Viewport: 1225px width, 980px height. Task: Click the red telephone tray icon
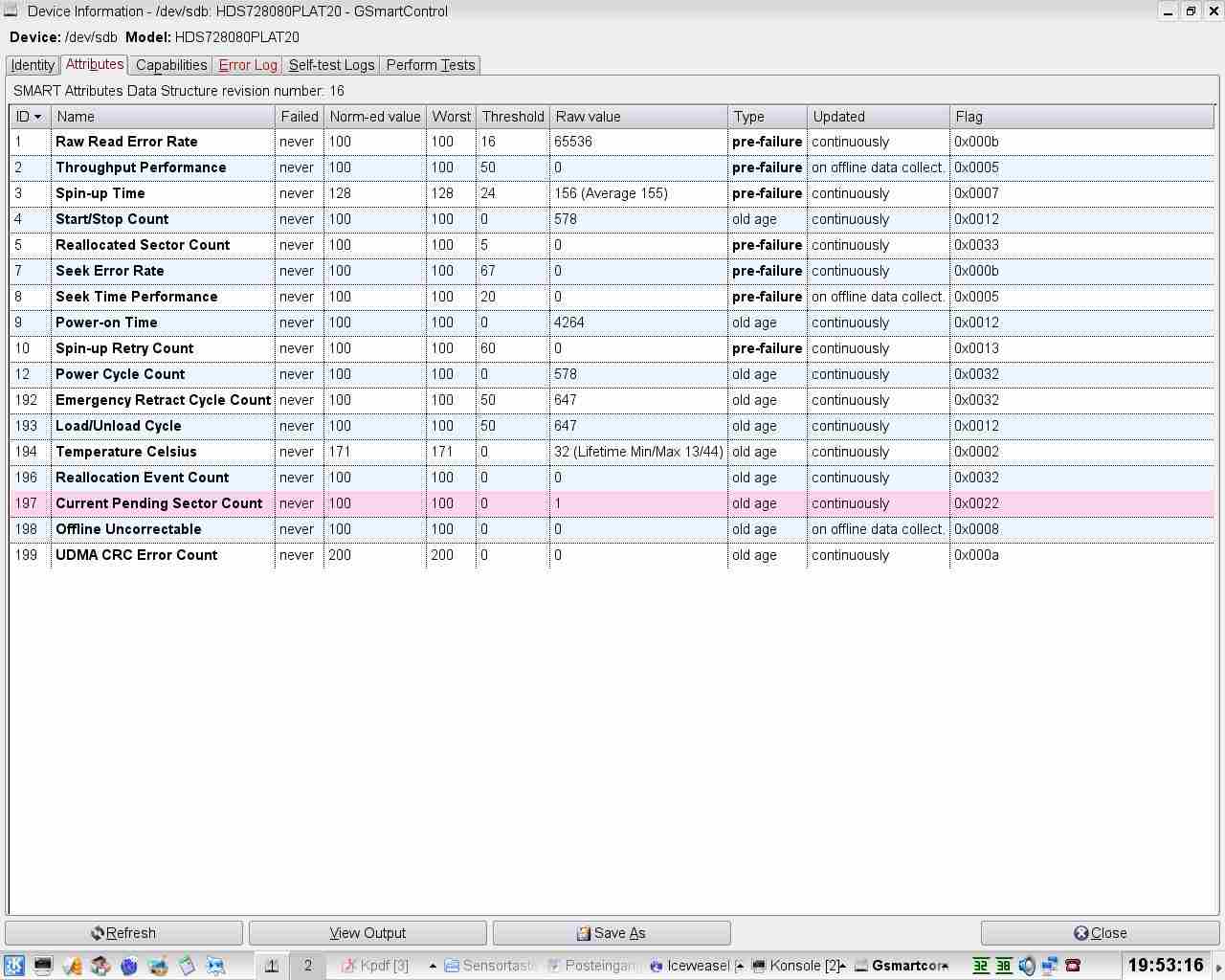pyautogui.click(x=1073, y=966)
